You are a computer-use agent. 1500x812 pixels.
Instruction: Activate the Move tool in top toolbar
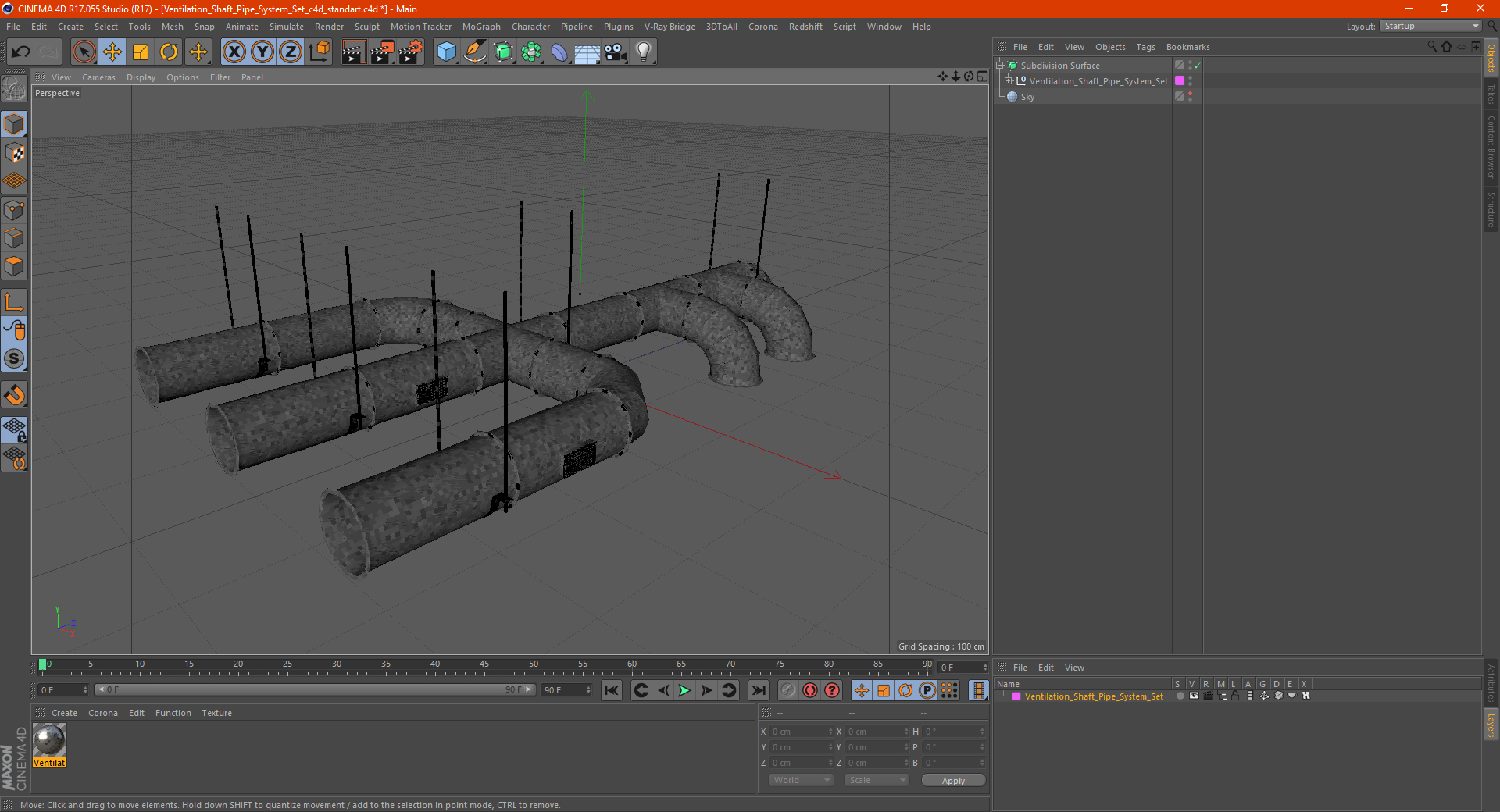point(112,52)
